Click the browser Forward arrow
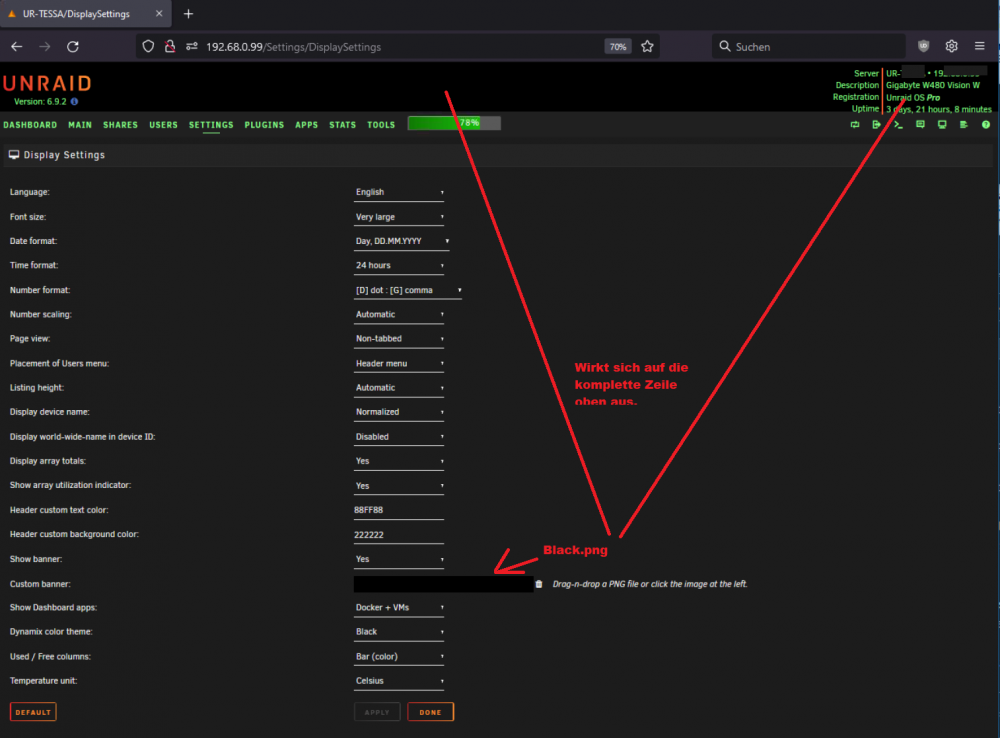The image size is (1000, 738). pos(45,47)
